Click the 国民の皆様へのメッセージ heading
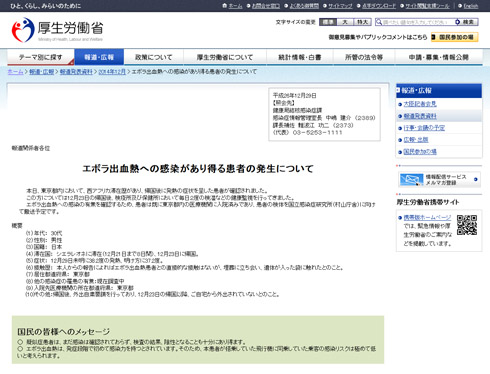The height and width of the screenshot is (374, 490). (x=64, y=332)
